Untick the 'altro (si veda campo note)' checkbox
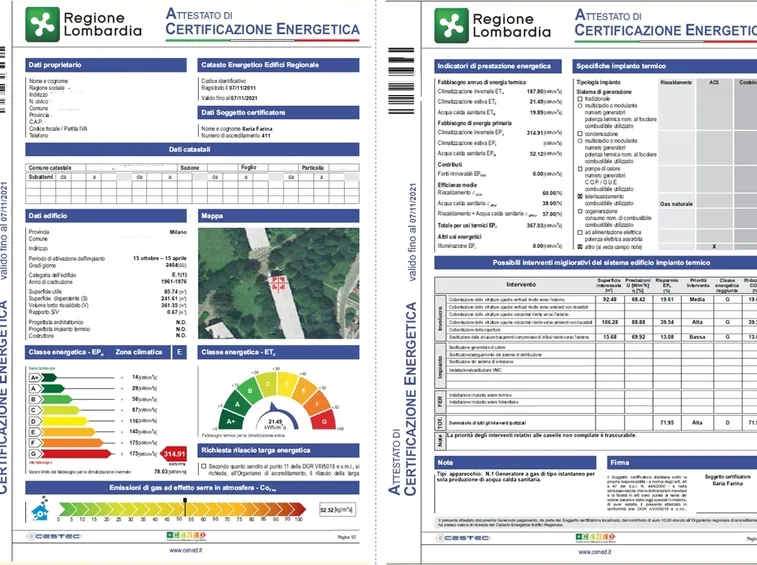This screenshot has width=757, height=565. (580, 247)
